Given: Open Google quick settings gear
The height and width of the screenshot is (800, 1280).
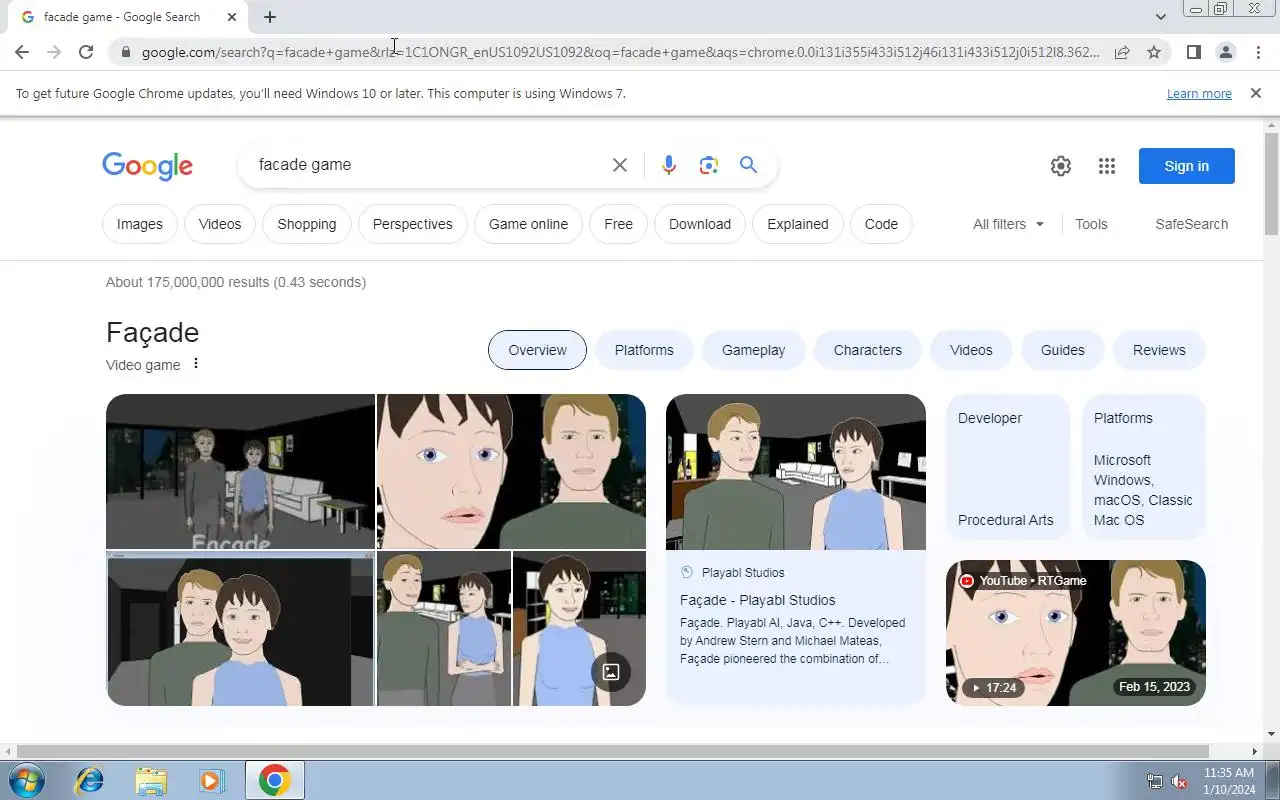Looking at the screenshot, I should point(1061,166).
